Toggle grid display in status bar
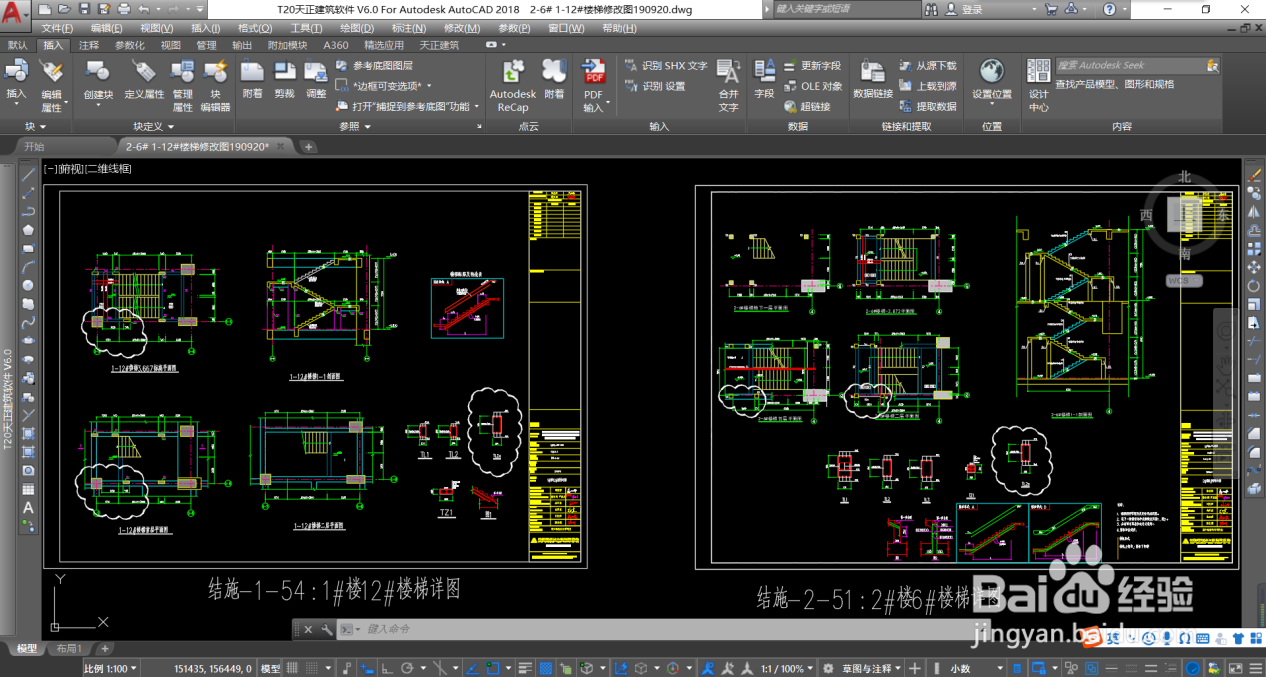The width and height of the screenshot is (1266, 677). click(294, 668)
